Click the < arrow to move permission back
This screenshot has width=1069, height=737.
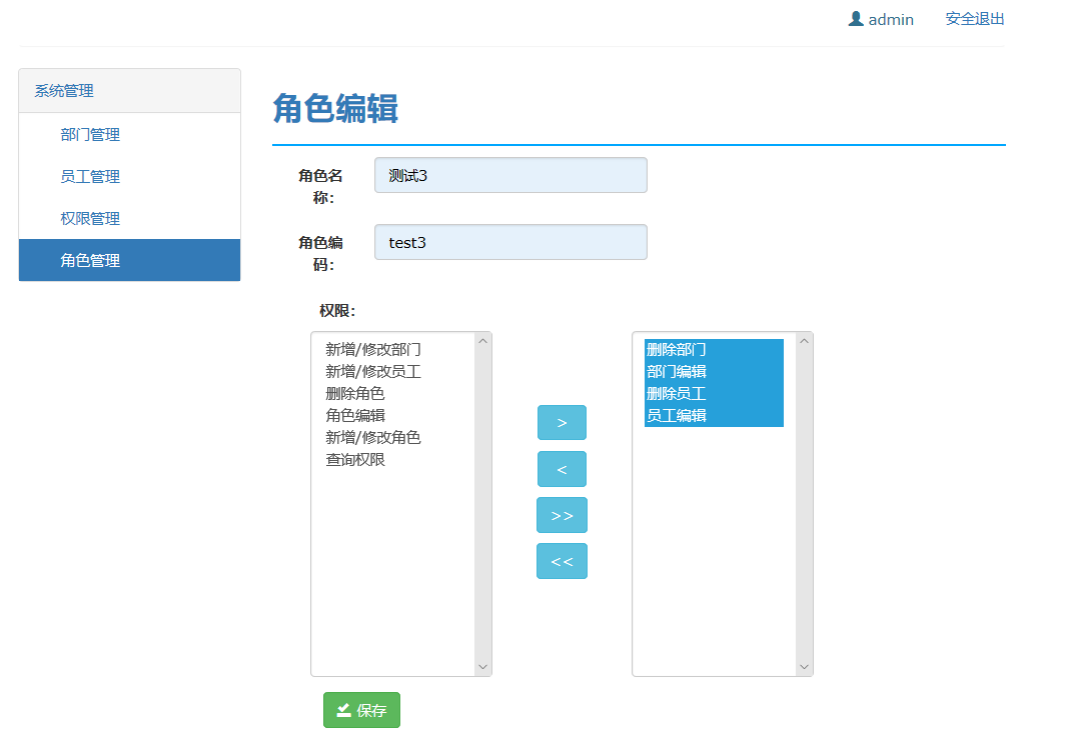tap(561, 468)
